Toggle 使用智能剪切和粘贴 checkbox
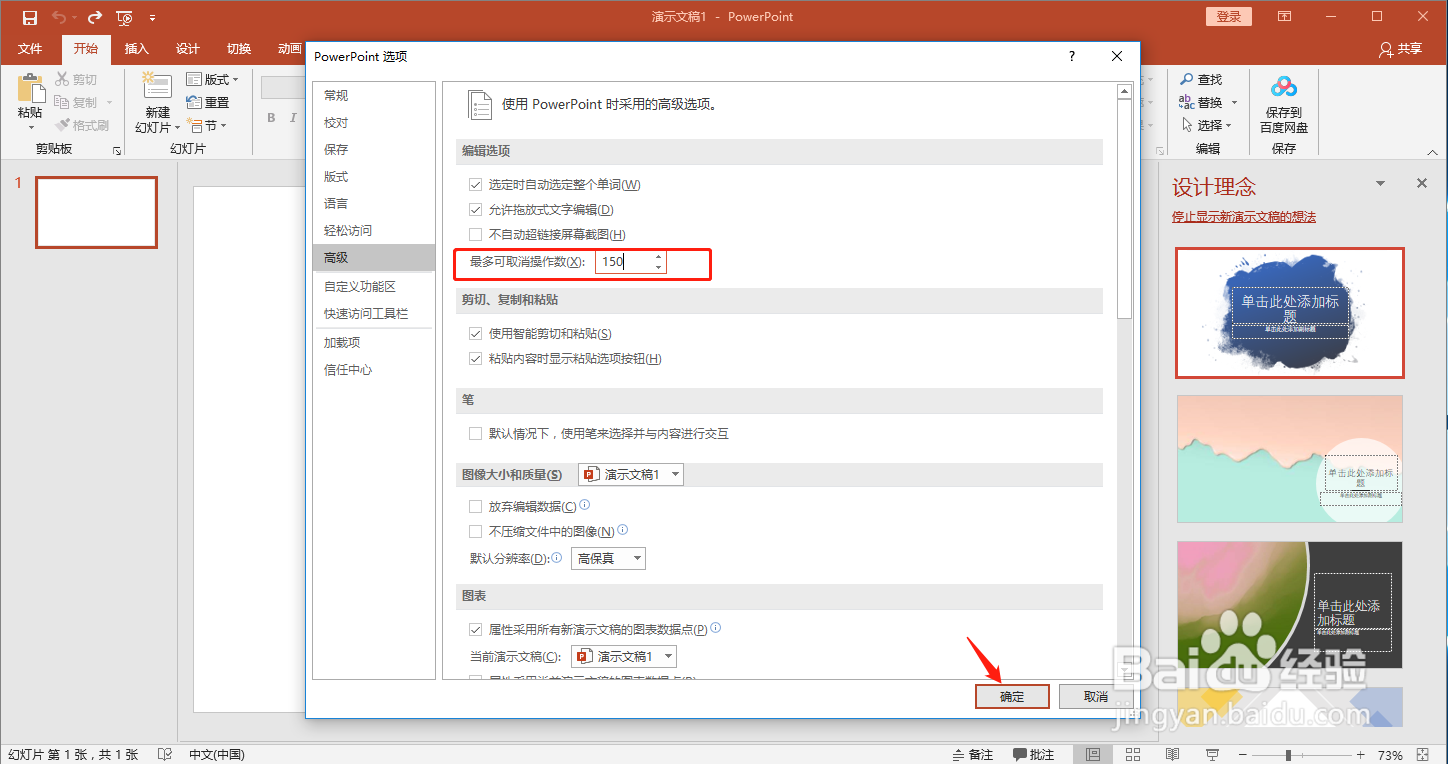The height and width of the screenshot is (764, 1448). pyautogui.click(x=476, y=334)
